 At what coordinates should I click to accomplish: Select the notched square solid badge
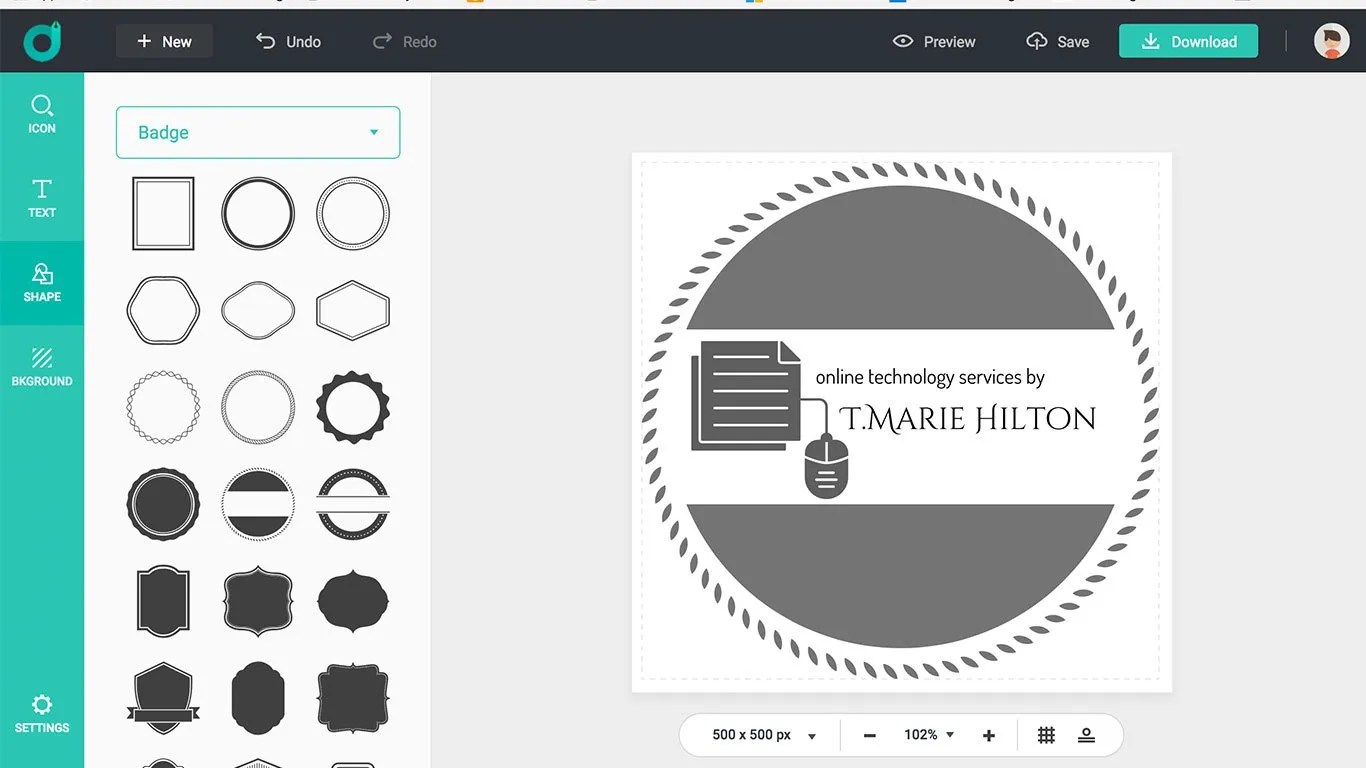pyautogui.click(x=353, y=697)
